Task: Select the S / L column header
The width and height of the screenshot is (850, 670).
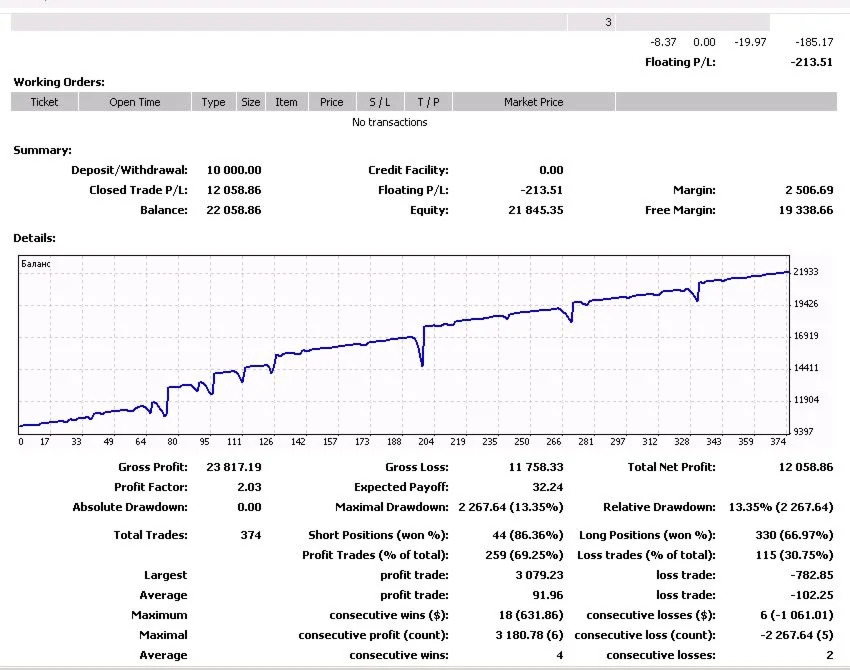Action: (380, 102)
